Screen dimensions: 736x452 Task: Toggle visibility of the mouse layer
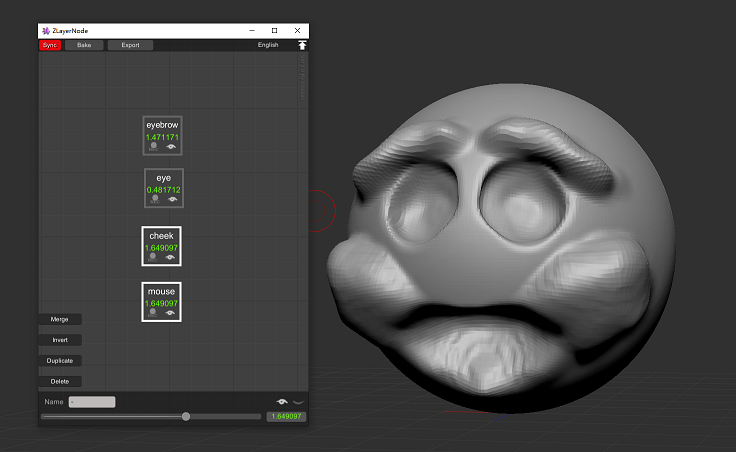click(170, 313)
